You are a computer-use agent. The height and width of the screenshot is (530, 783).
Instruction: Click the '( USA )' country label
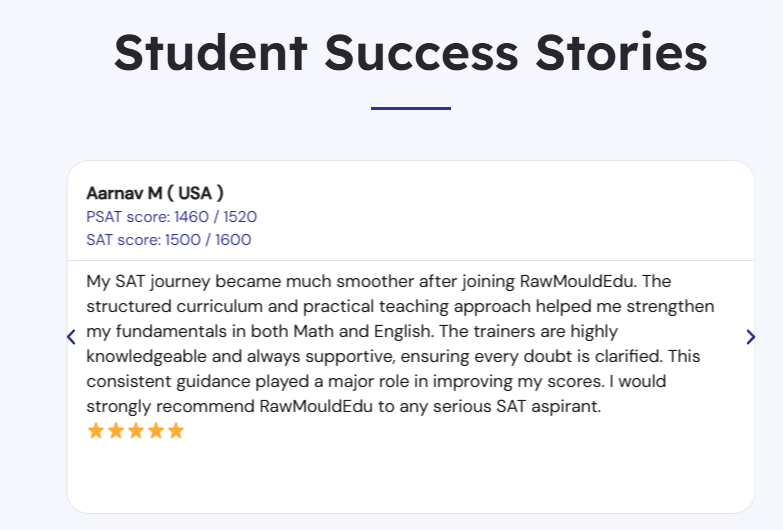tap(195, 193)
